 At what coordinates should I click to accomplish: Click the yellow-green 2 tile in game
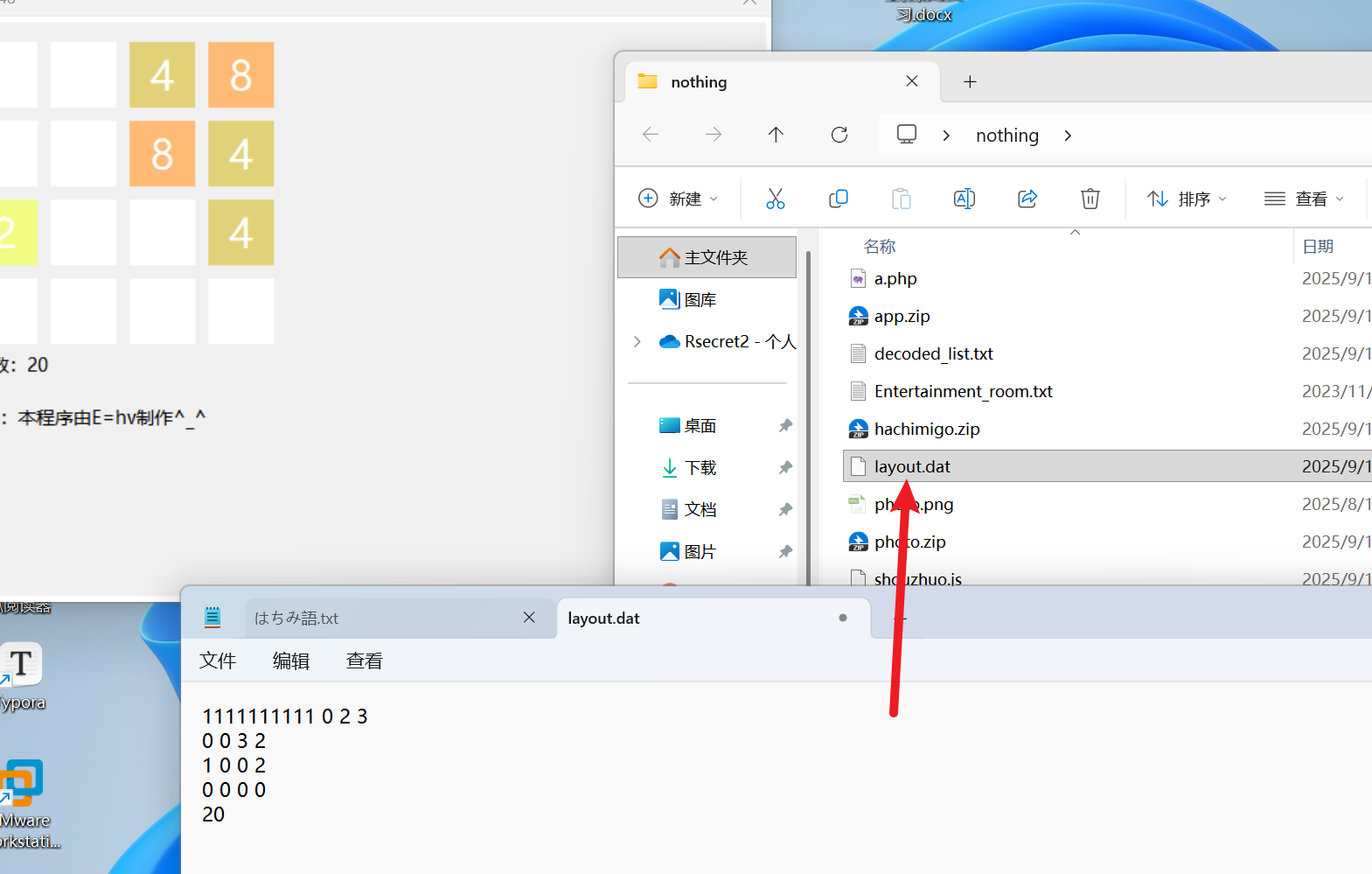pos(18,233)
